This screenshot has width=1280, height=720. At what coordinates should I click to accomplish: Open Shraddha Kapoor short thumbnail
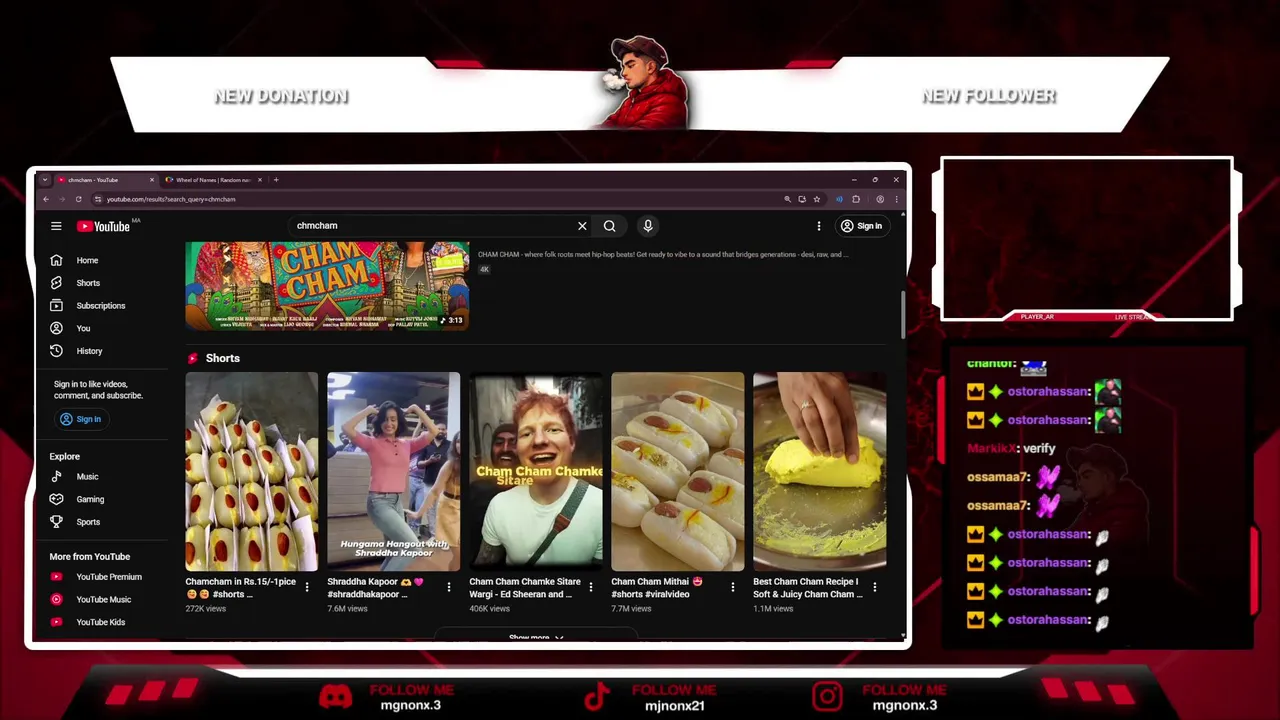[393, 472]
